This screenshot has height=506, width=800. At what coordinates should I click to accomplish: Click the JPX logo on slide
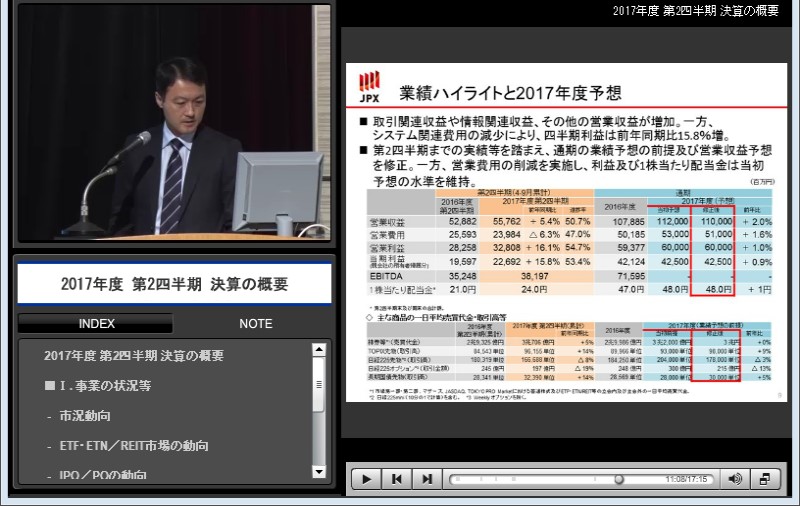(x=369, y=87)
